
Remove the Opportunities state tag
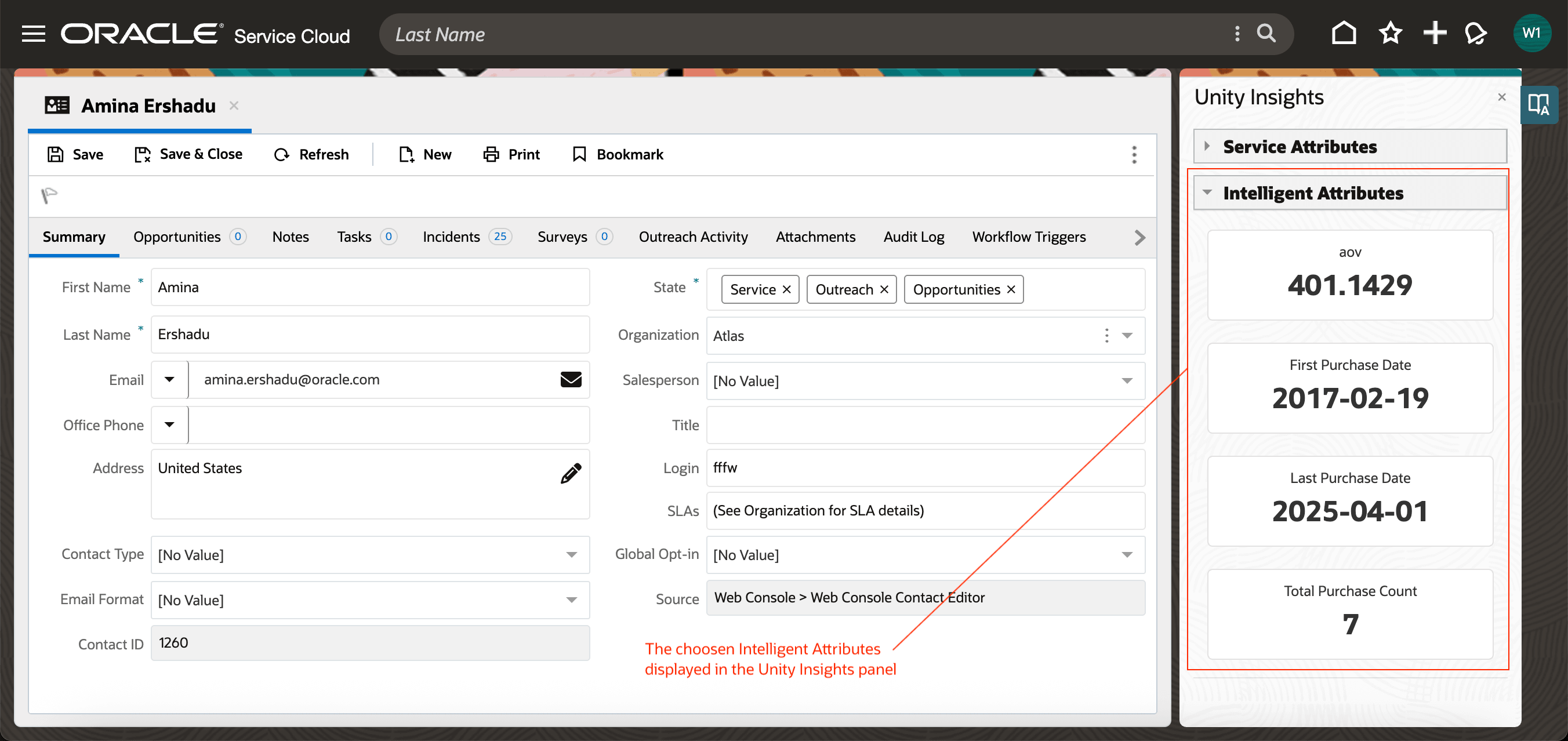coord(1011,289)
